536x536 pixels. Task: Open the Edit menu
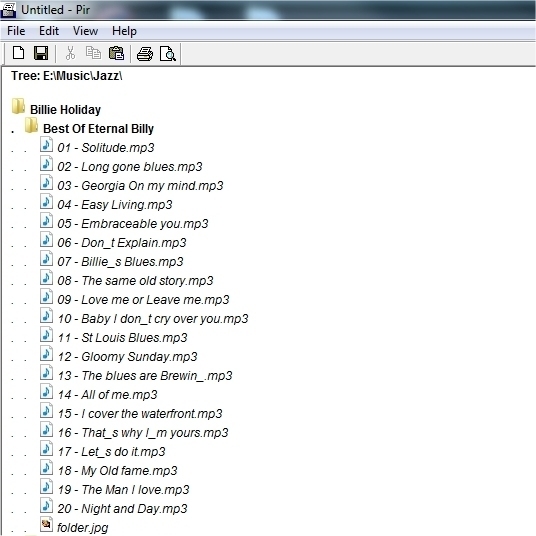(49, 31)
